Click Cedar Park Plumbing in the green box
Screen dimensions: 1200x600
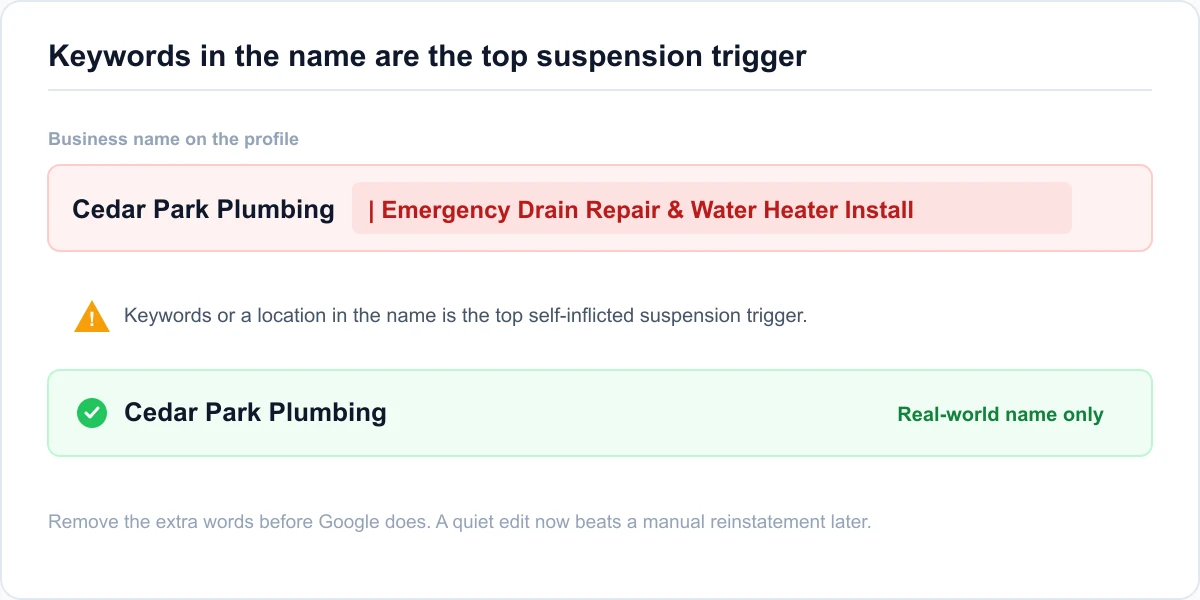point(255,412)
